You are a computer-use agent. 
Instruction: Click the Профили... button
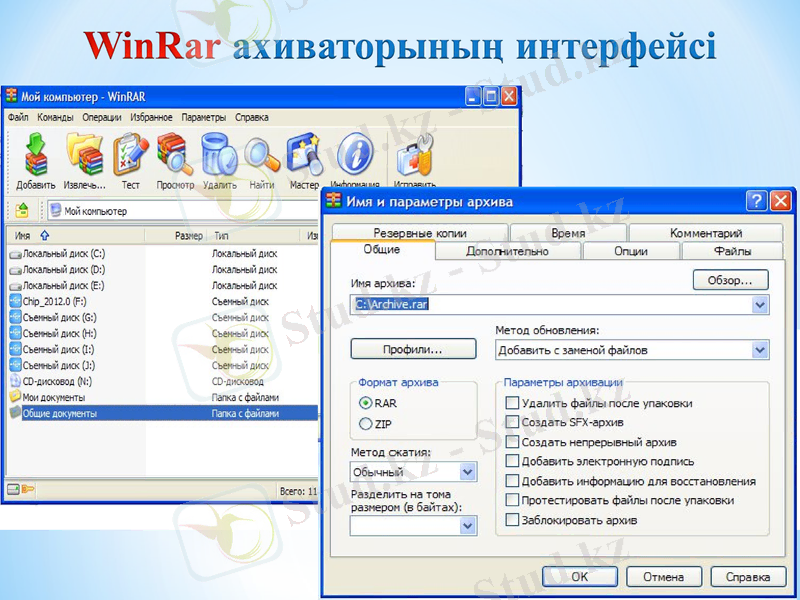[x=413, y=349]
